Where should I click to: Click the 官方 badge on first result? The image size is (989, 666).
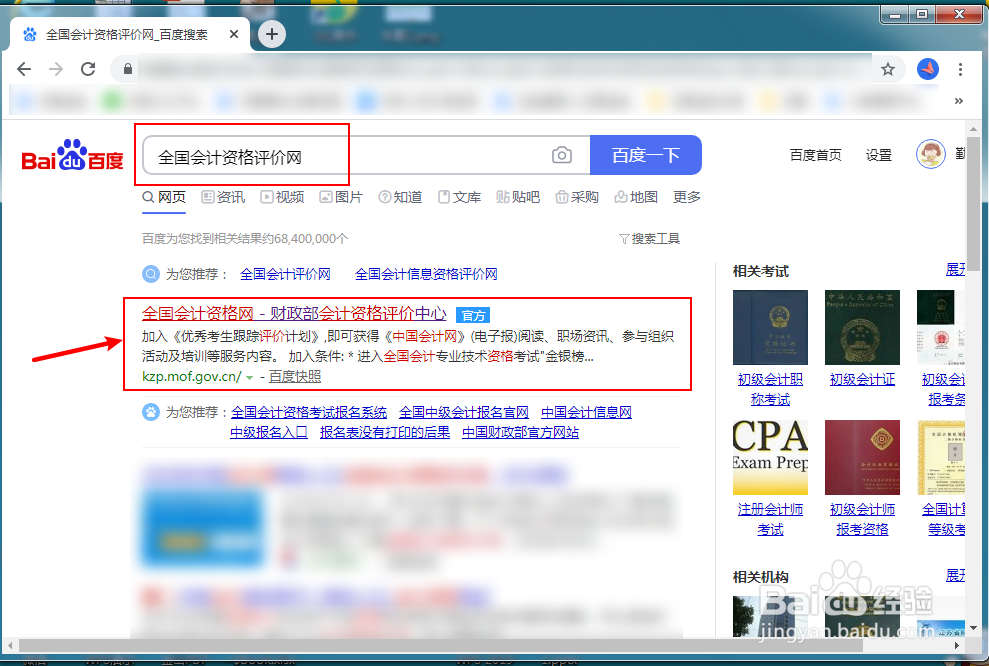coord(473,315)
